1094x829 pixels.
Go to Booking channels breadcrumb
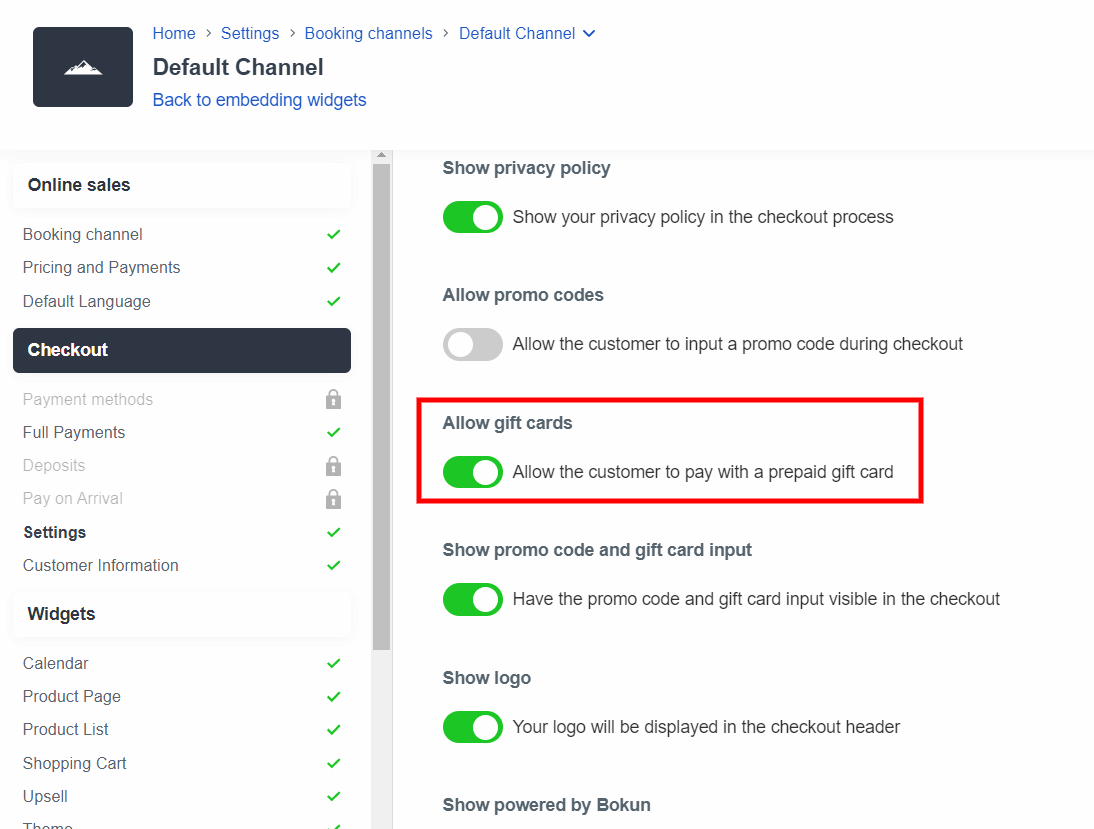(x=368, y=33)
